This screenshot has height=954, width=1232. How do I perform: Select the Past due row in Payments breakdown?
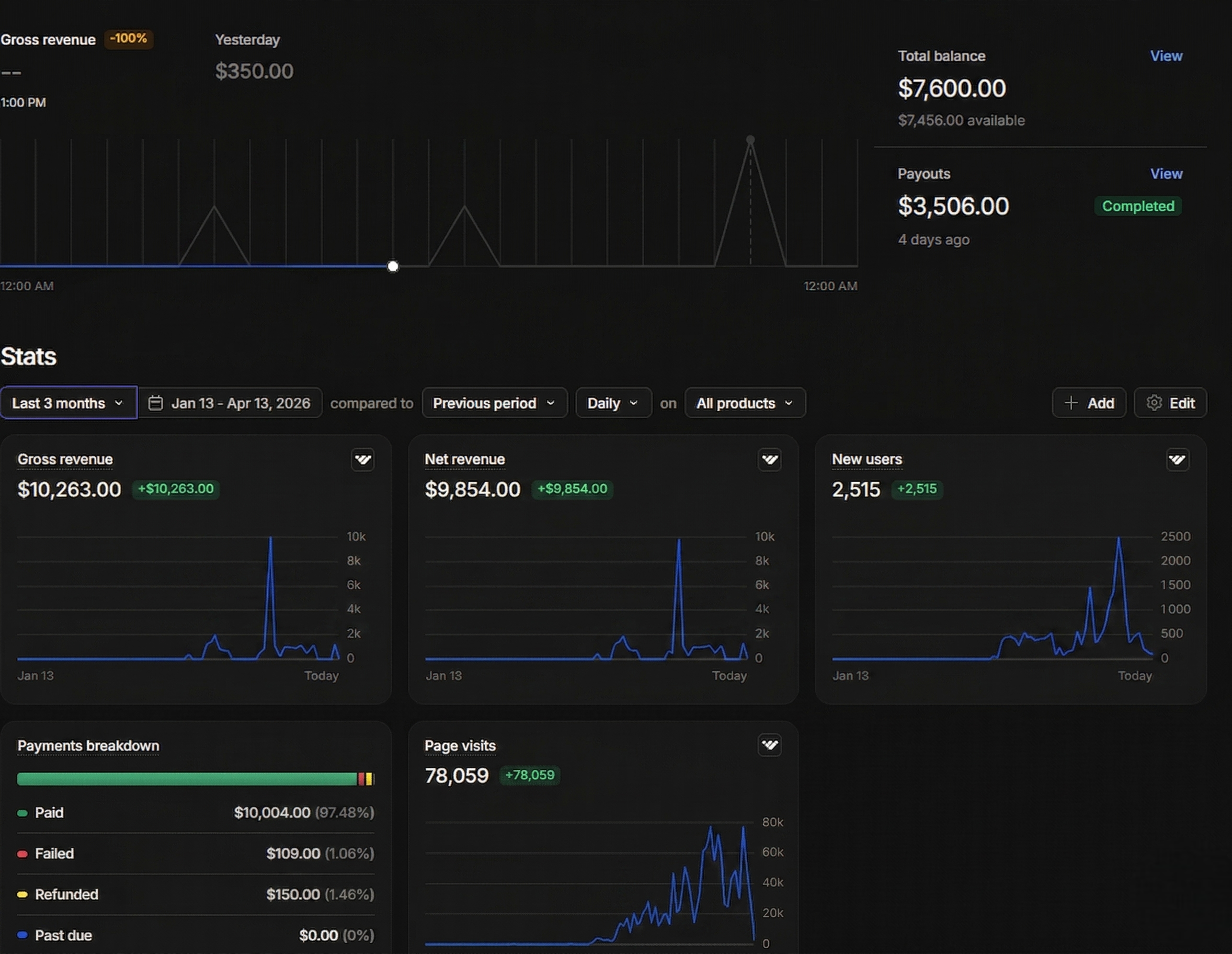(196, 935)
